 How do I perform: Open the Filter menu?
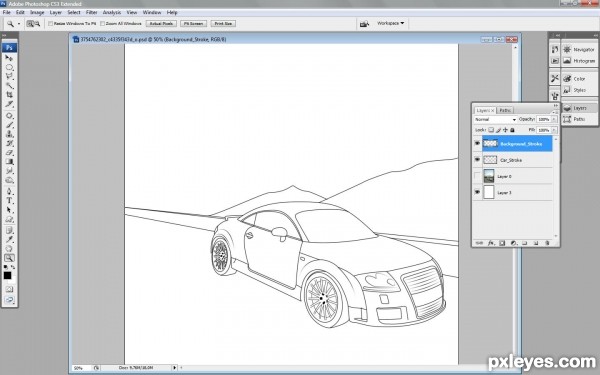pyautogui.click(x=91, y=13)
